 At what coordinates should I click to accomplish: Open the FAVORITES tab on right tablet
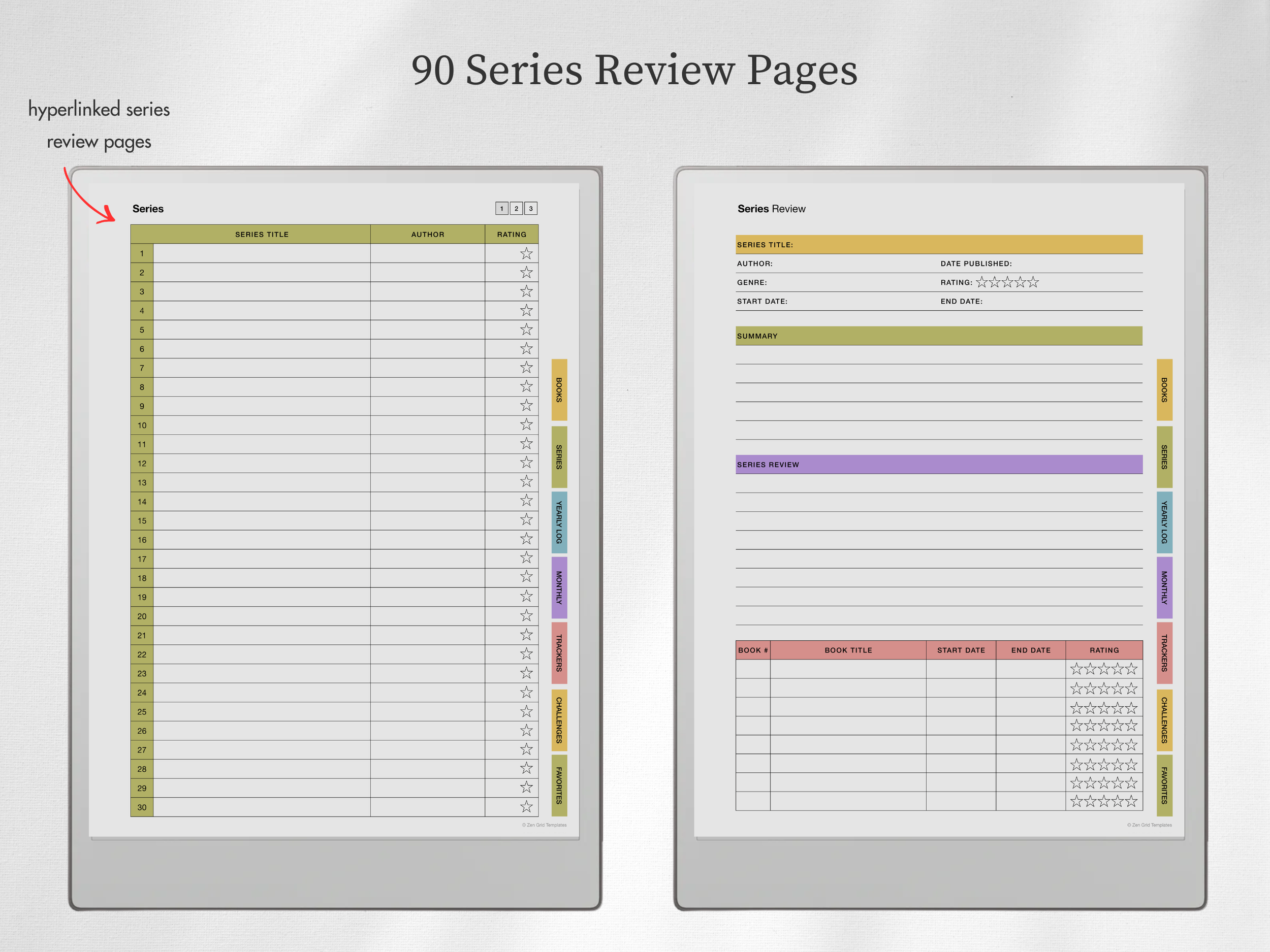(x=1164, y=785)
